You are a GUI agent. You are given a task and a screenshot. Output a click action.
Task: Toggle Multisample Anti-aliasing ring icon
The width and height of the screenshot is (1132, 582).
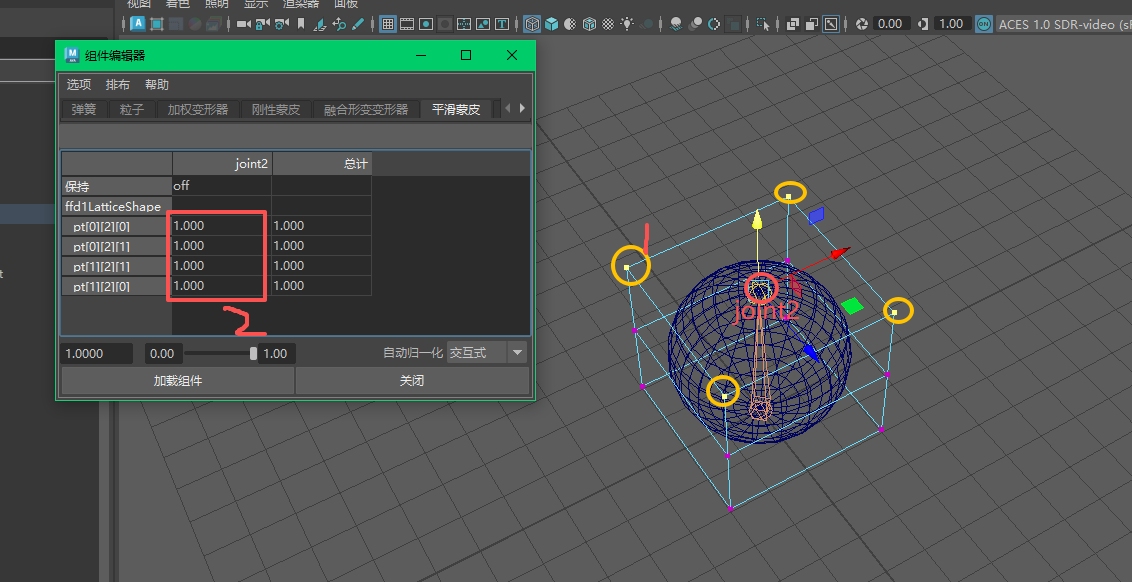coord(714,24)
